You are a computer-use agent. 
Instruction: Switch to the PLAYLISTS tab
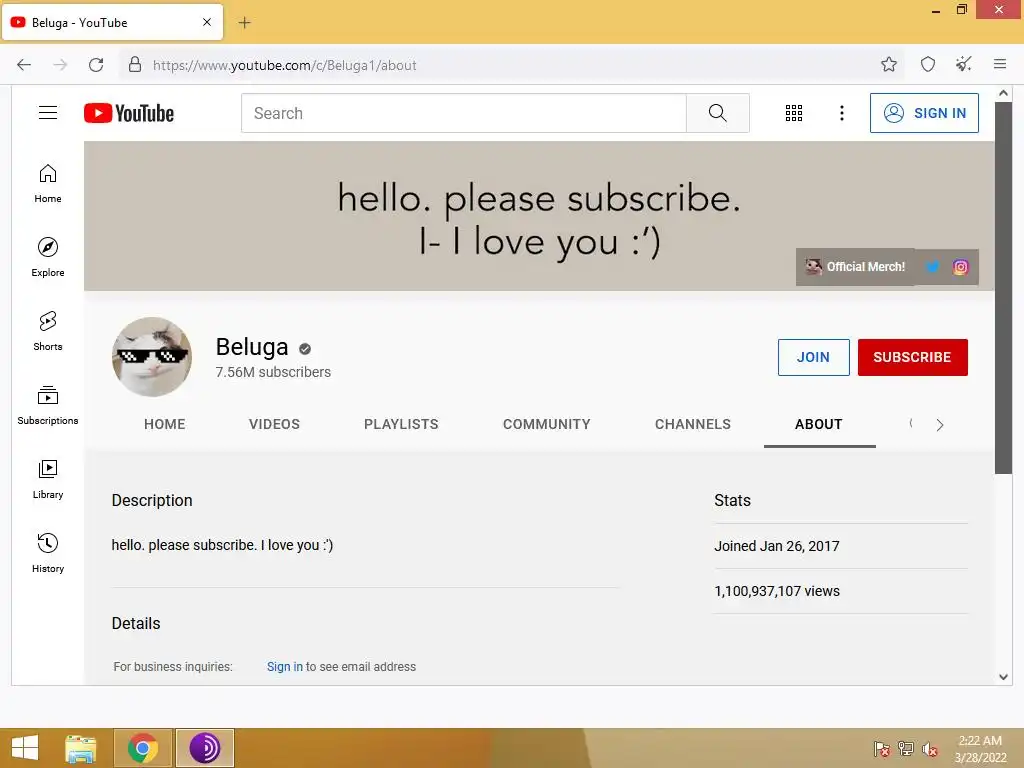[x=401, y=424]
